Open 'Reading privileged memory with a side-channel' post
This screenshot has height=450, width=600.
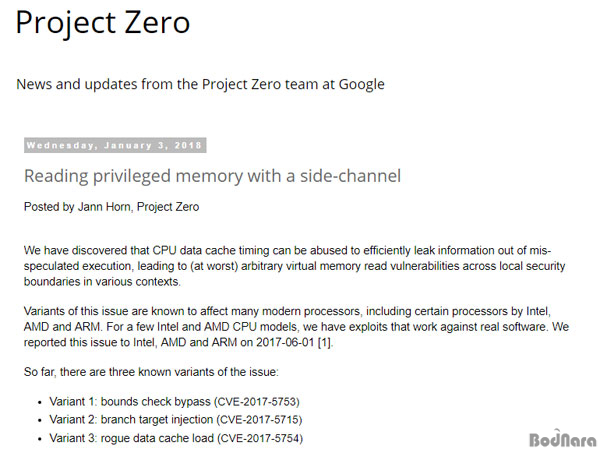(x=212, y=176)
